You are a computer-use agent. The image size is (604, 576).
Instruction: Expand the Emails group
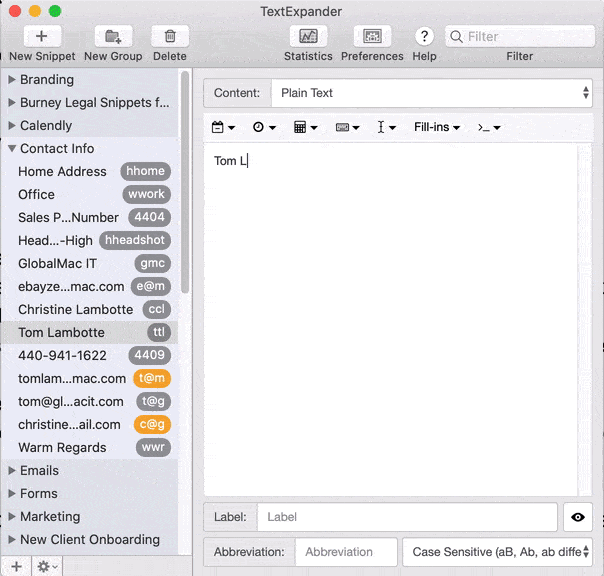coord(12,470)
